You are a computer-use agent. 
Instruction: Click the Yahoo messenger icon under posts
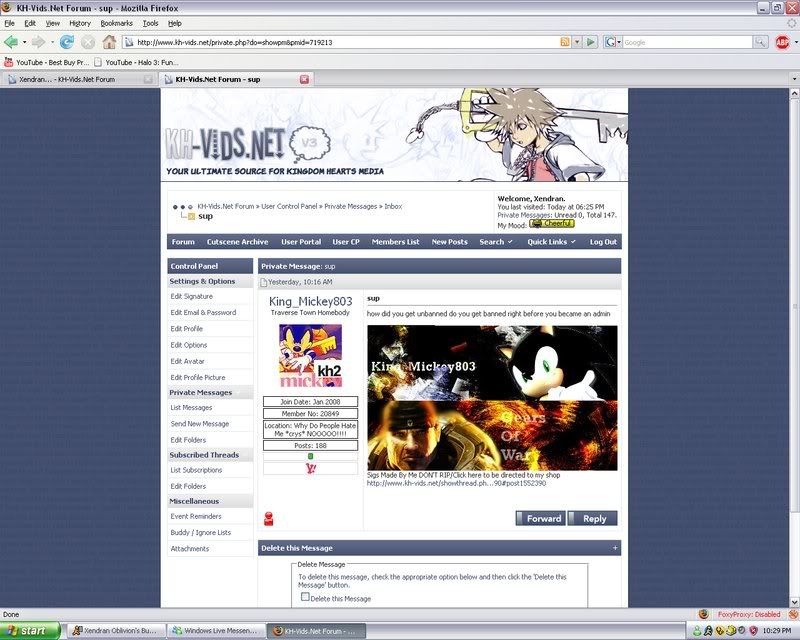point(311,468)
